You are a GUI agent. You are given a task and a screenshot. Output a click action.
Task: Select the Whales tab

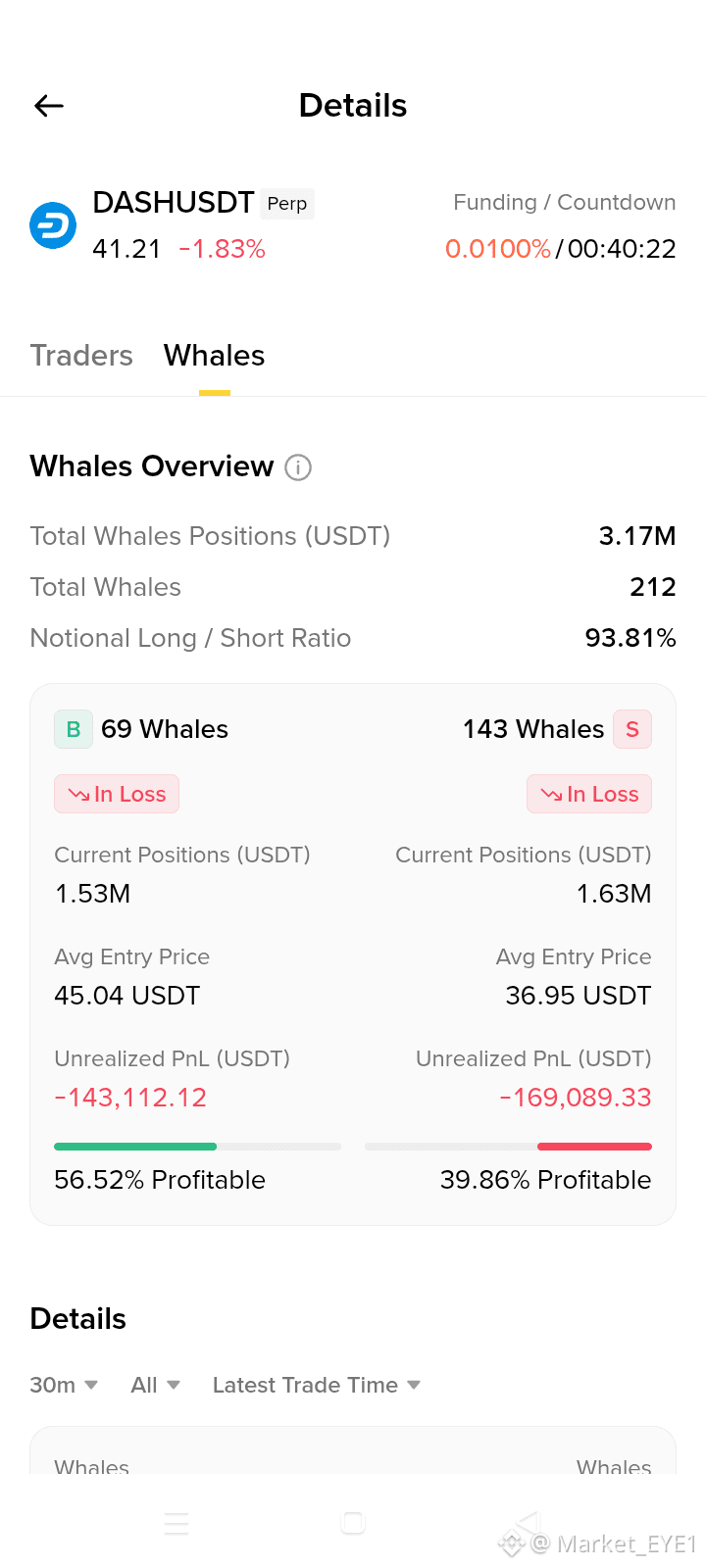click(215, 355)
